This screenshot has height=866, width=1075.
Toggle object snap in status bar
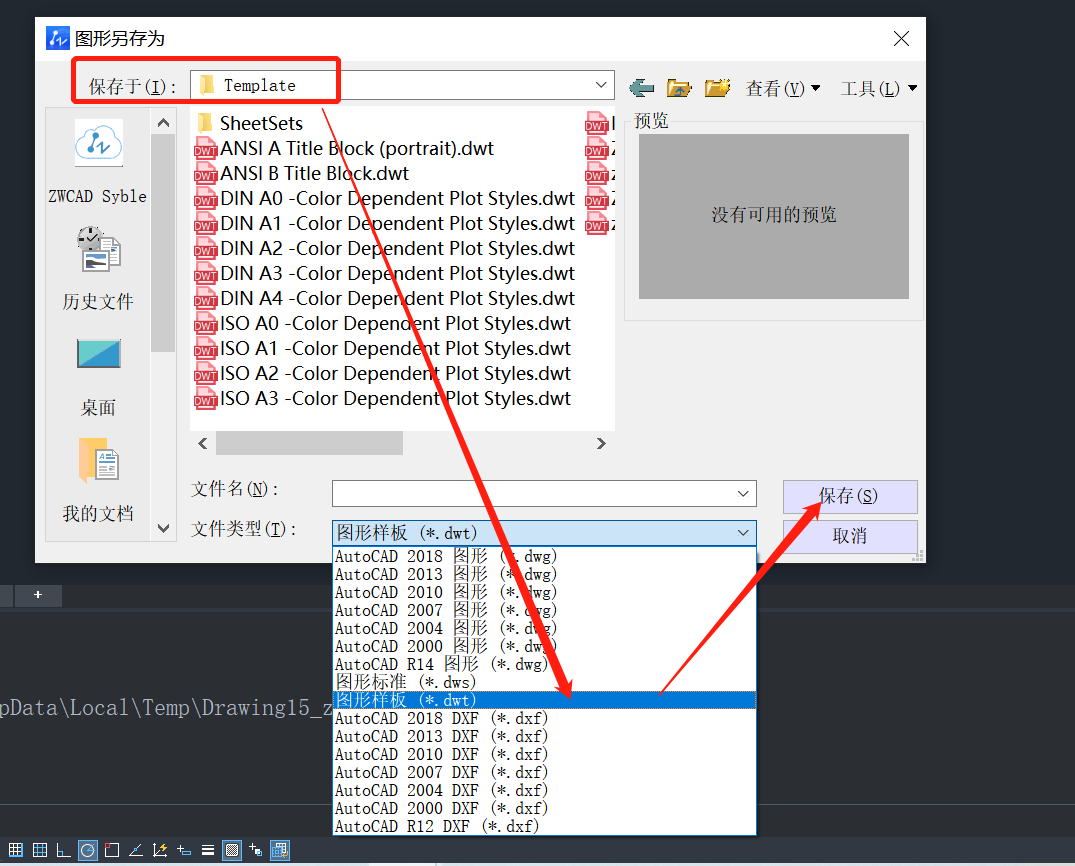coord(112,850)
